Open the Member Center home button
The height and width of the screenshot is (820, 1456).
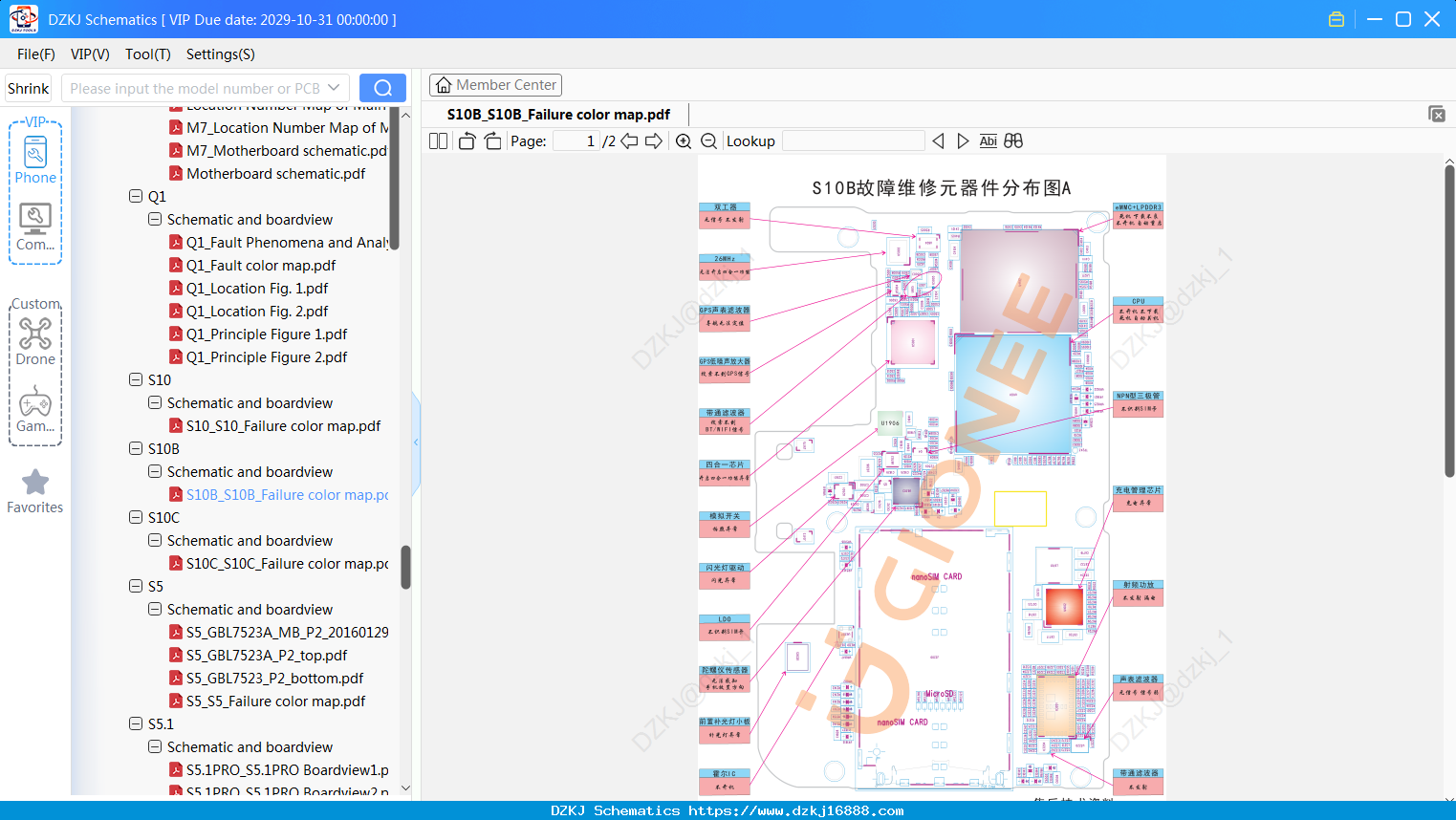tap(495, 85)
